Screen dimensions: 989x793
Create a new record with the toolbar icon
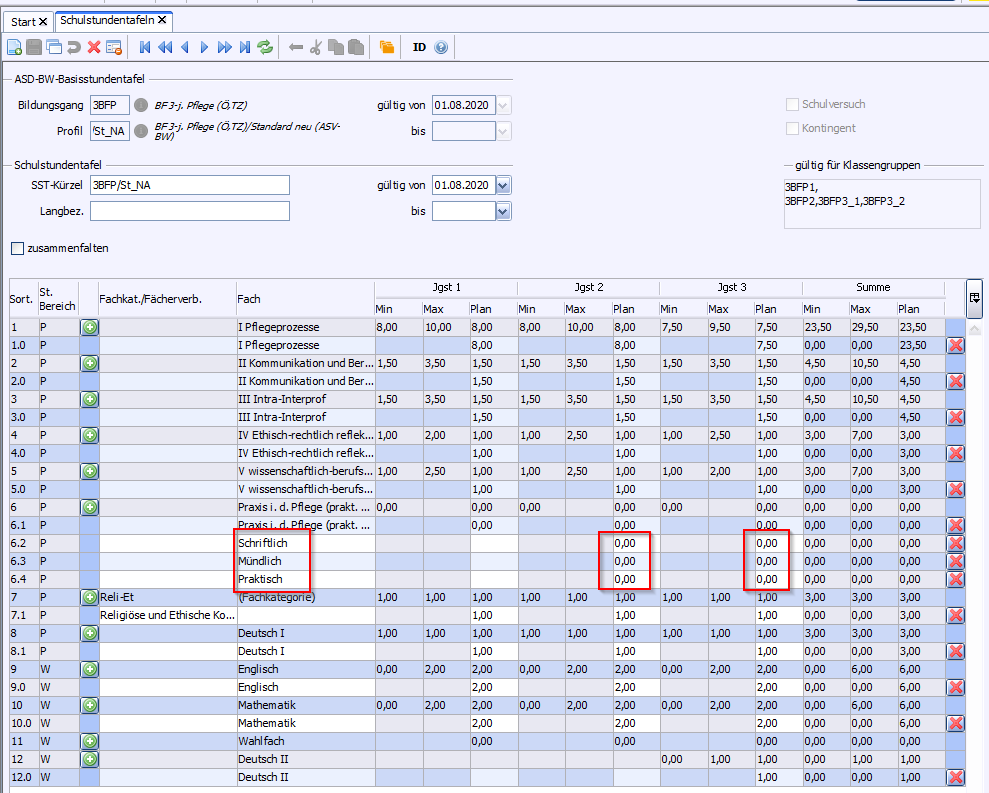pos(14,47)
